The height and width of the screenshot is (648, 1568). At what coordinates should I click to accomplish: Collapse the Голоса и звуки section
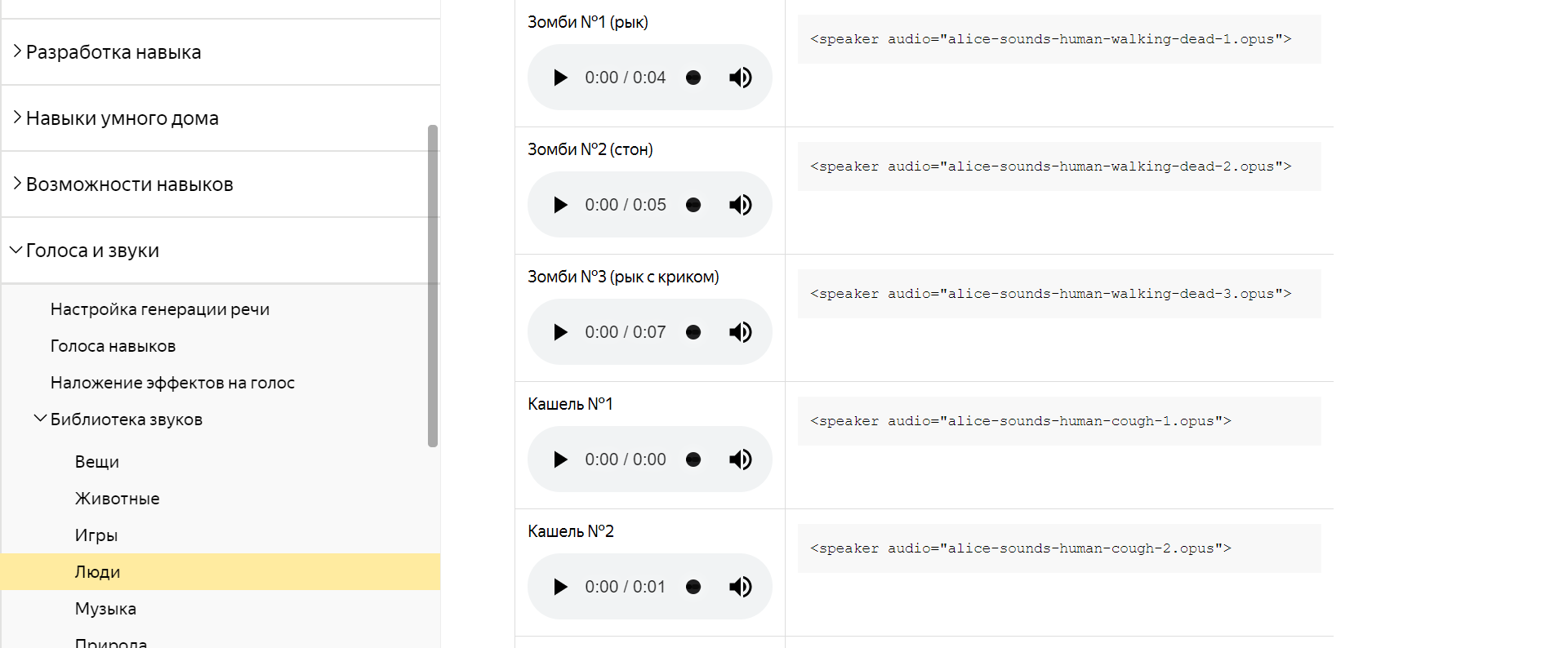pos(92,251)
